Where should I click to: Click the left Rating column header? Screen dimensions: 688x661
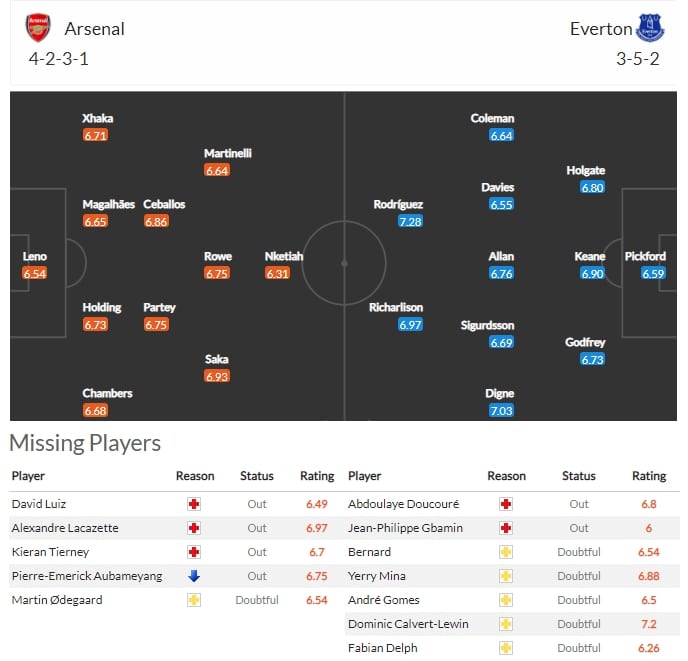pyautogui.click(x=317, y=476)
